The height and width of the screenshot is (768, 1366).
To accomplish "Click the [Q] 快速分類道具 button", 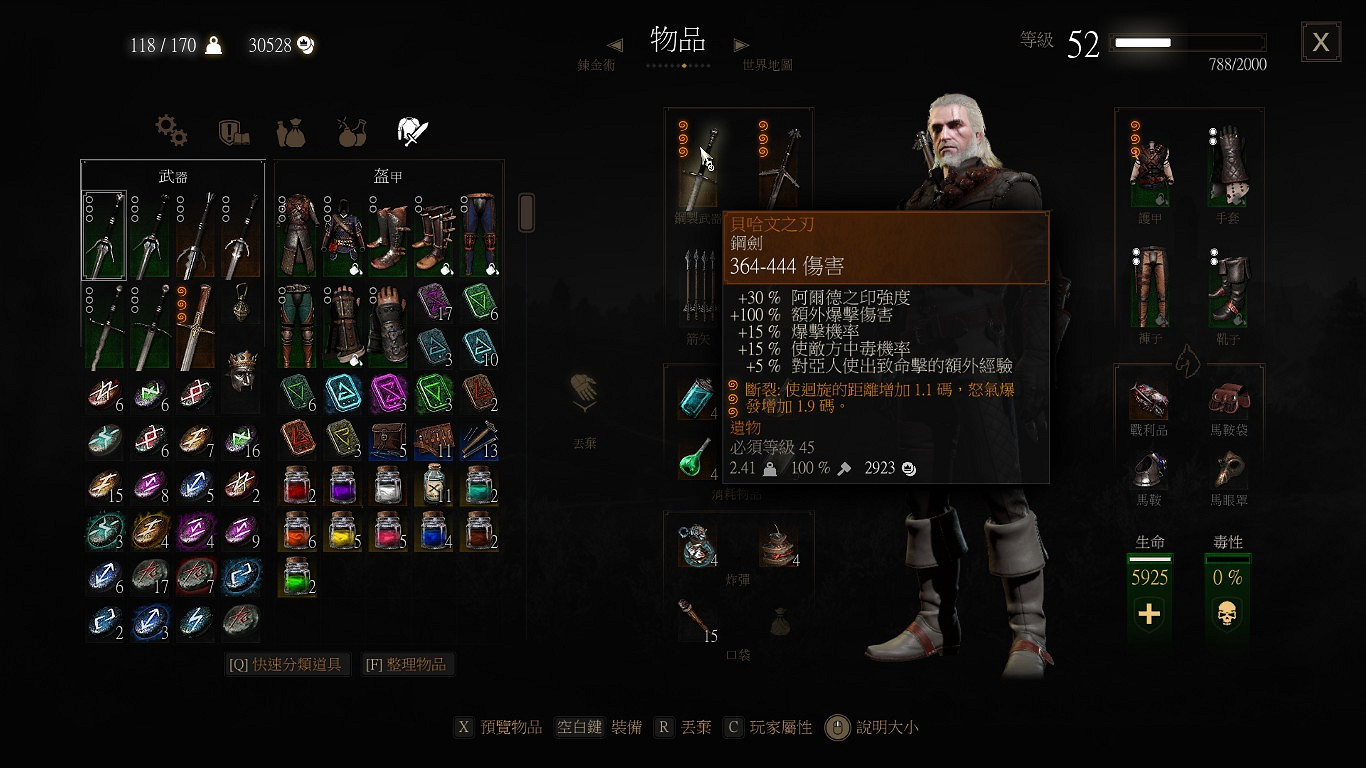I will (x=288, y=664).
